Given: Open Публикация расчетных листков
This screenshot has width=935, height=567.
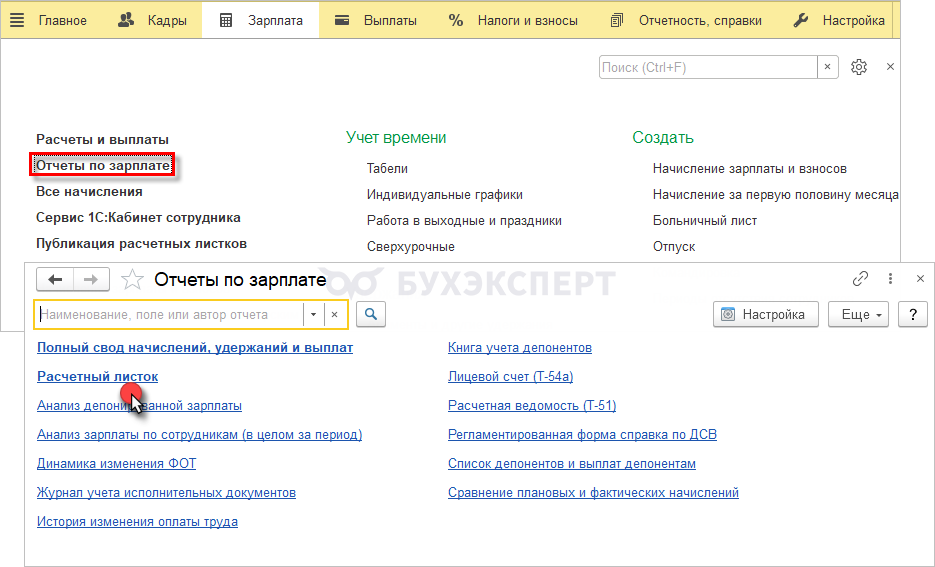Looking at the screenshot, I should 141,243.
